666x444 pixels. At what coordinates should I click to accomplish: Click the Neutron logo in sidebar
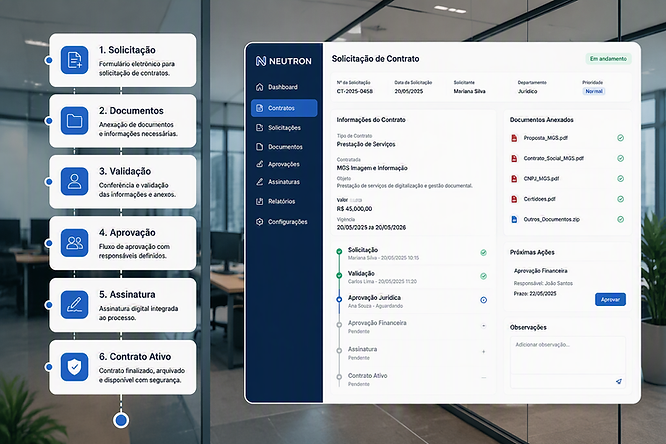(283, 61)
